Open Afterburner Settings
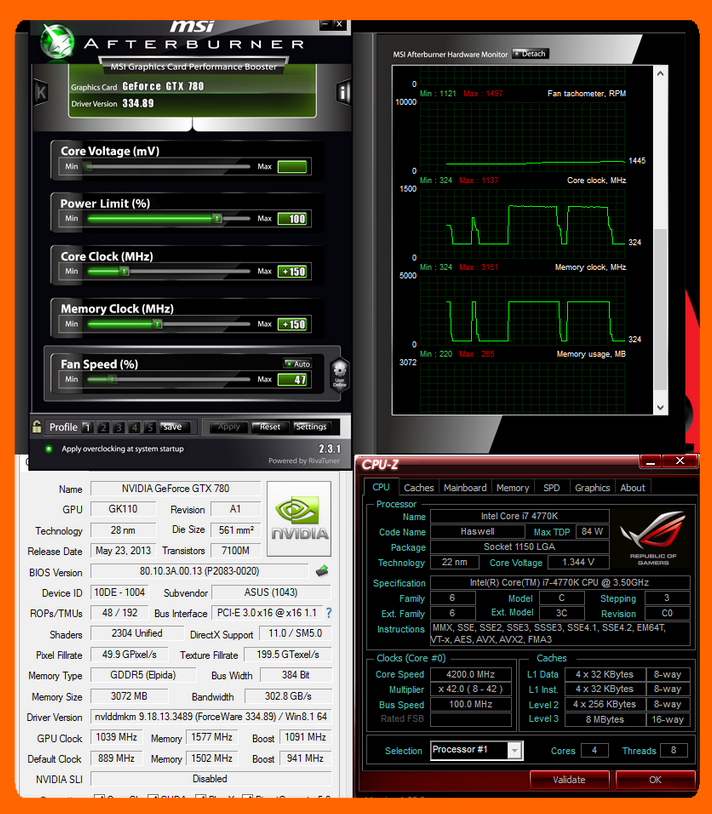The height and width of the screenshot is (814, 712). (311, 427)
